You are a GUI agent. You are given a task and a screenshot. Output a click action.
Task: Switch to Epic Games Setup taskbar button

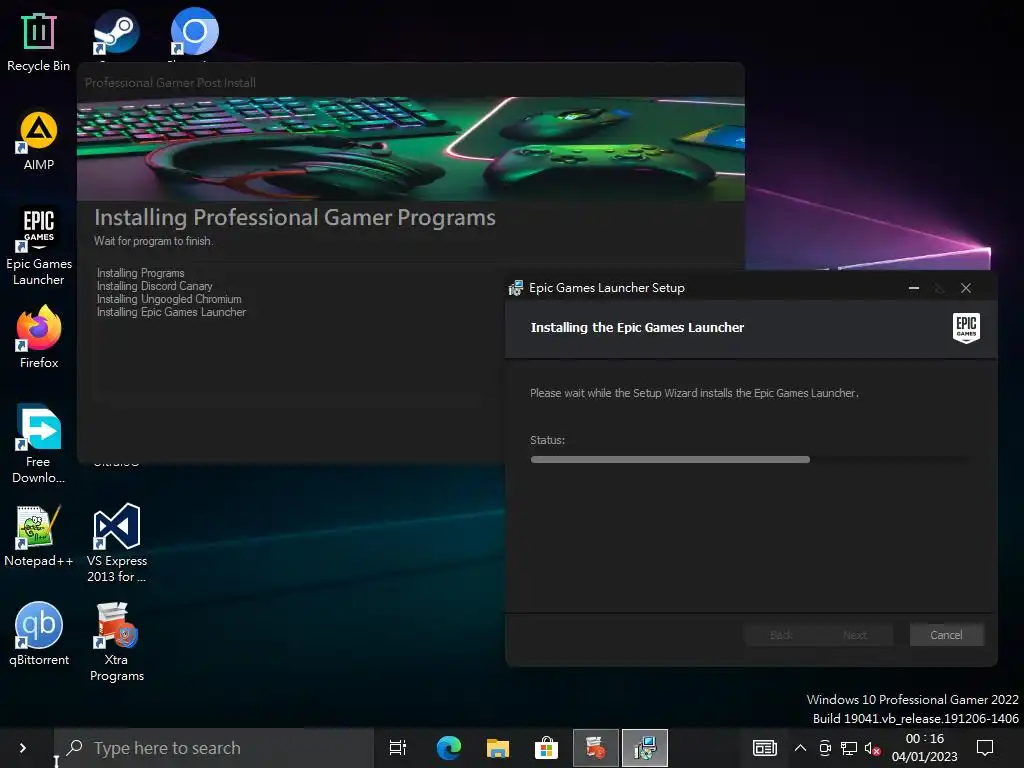point(645,748)
